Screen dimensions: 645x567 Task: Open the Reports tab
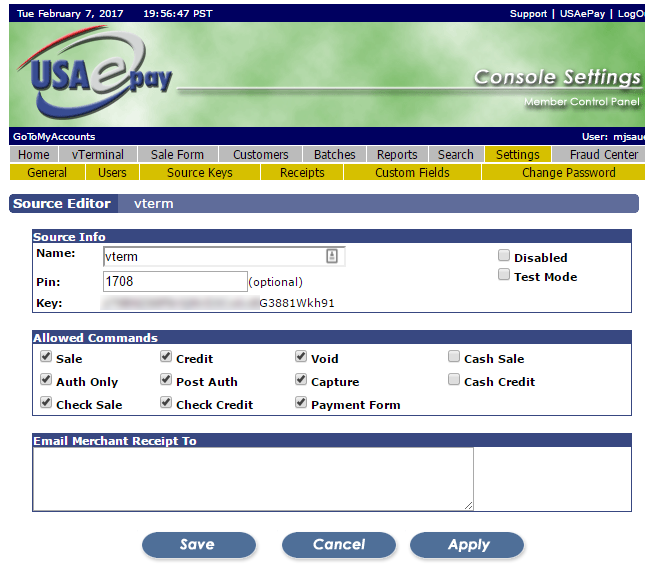tap(397, 155)
